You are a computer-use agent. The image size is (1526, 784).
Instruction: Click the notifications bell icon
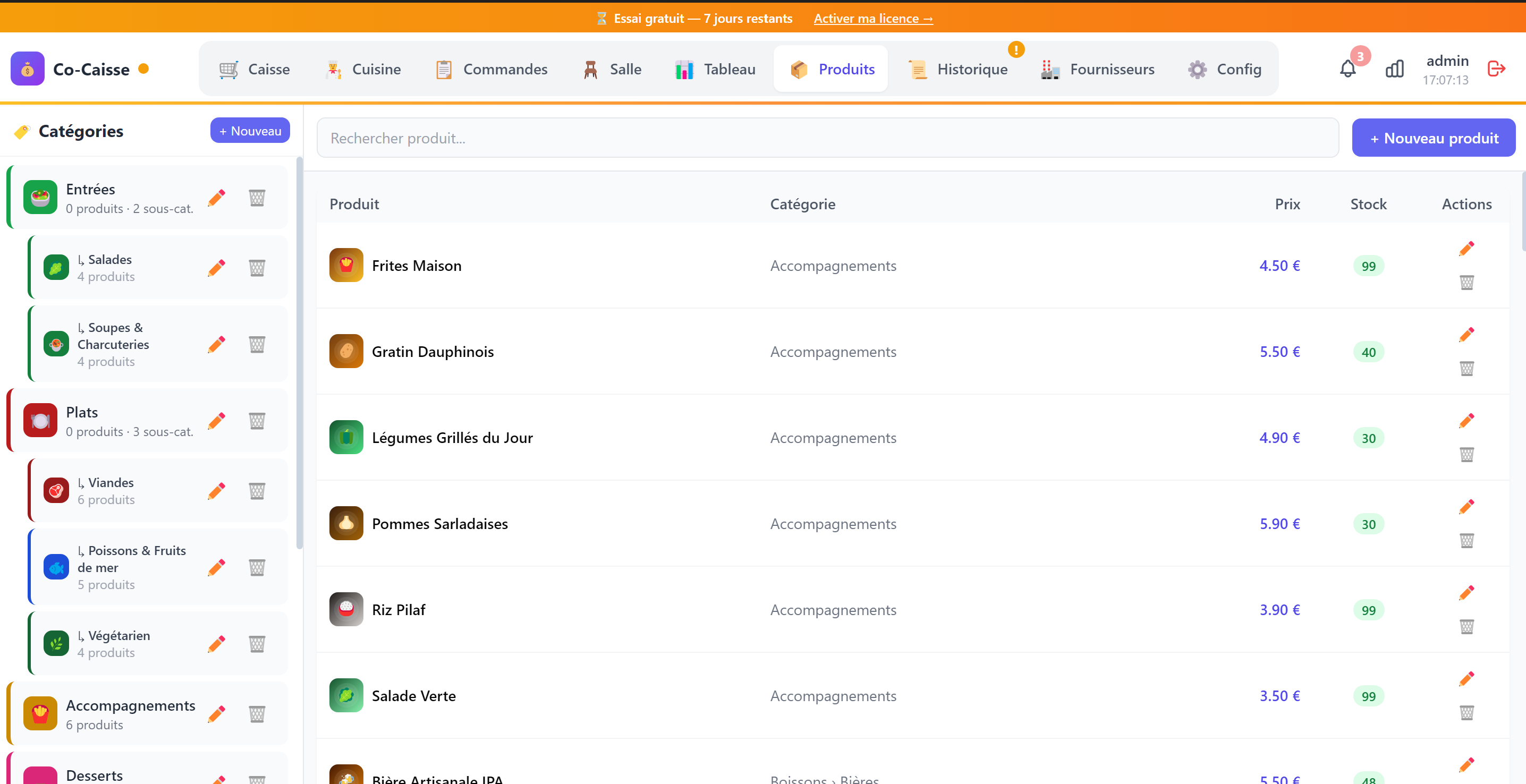coord(1347,69)
